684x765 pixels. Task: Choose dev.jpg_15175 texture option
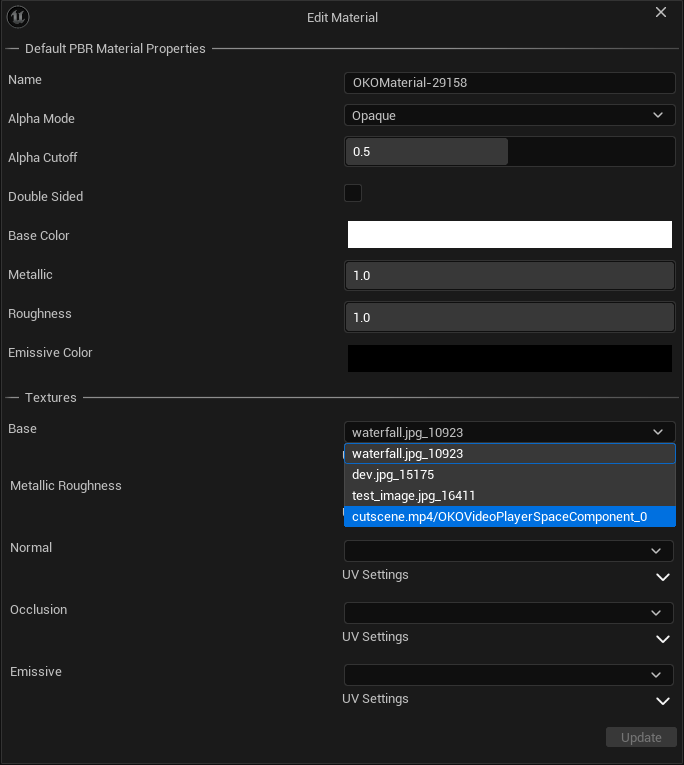pyautogui.click(x=509, y=475)
